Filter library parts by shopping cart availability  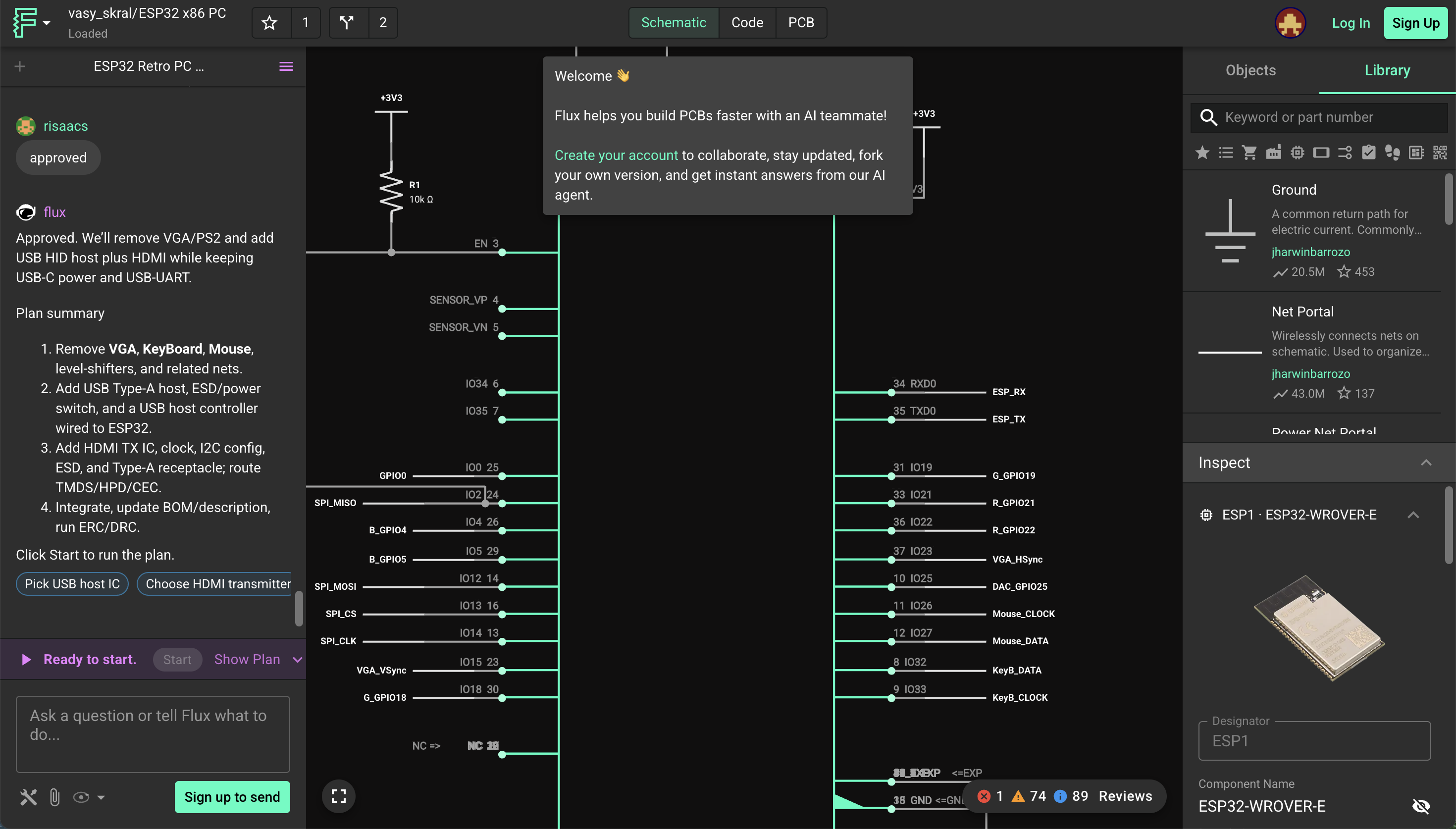(x=1249, y=152)
